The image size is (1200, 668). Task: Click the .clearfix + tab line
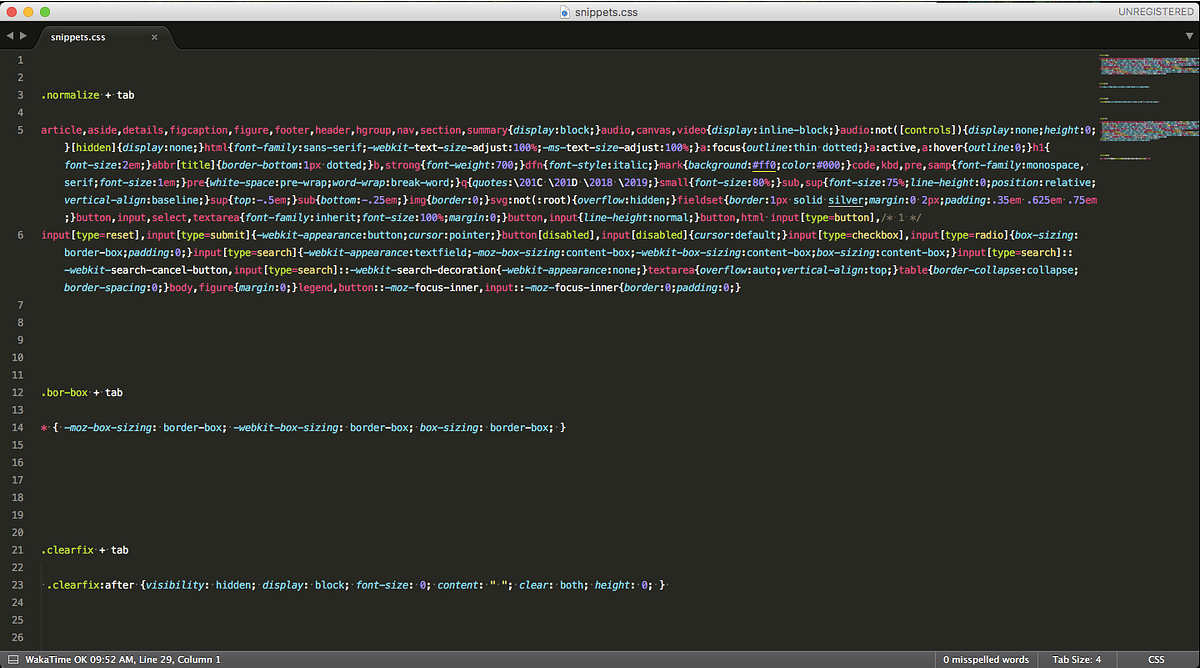pyautogui.click(x=85, y=550)
